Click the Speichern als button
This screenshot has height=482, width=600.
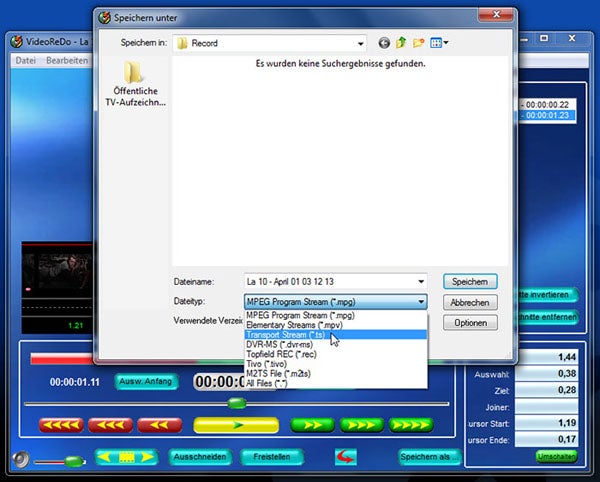point(429,457)
